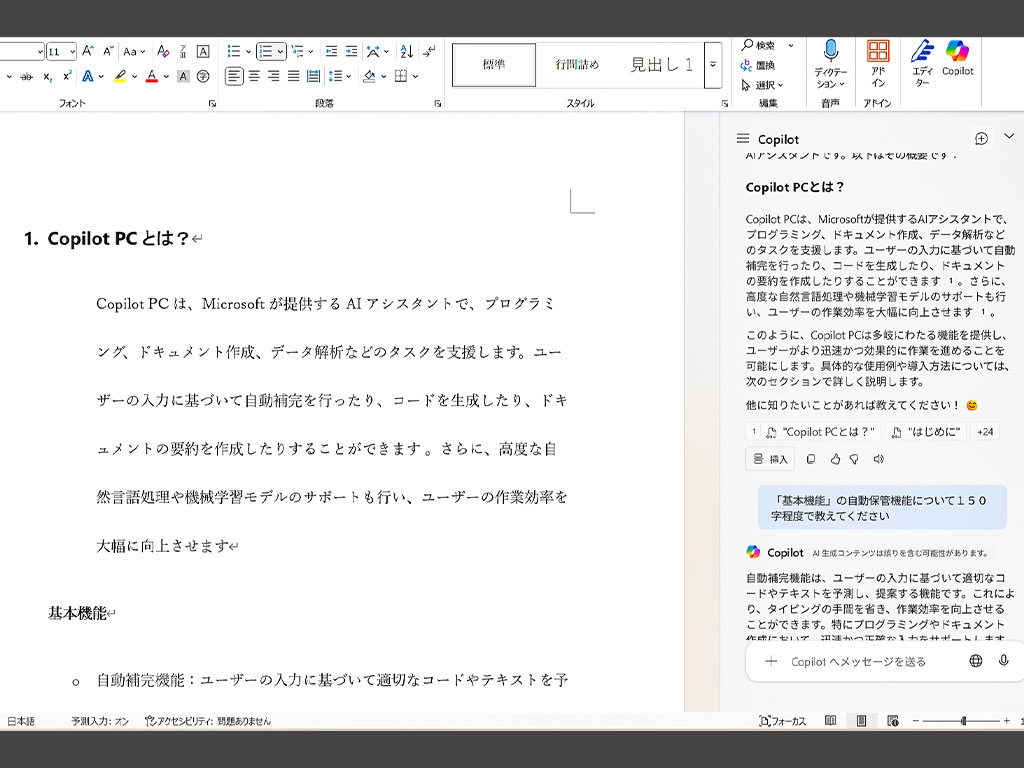This screenshot has width=1024, height=768.
Task: Open the "はじめに" reference
Action: [x=926, y=432]
